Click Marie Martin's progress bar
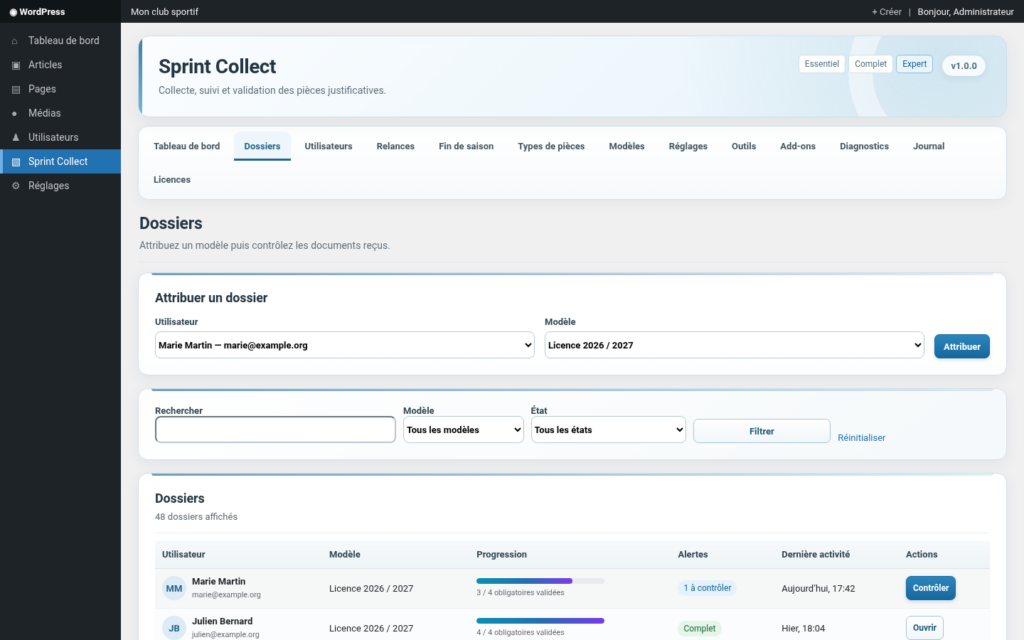 [540, 581]
